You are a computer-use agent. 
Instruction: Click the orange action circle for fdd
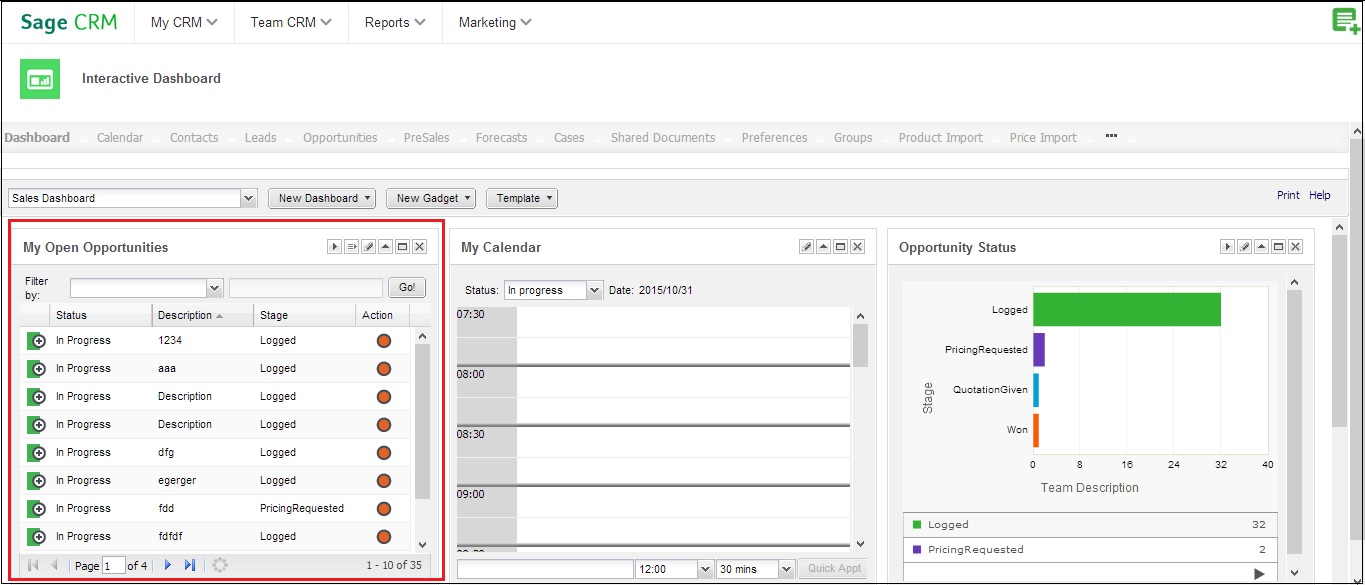tap(383, 509)
